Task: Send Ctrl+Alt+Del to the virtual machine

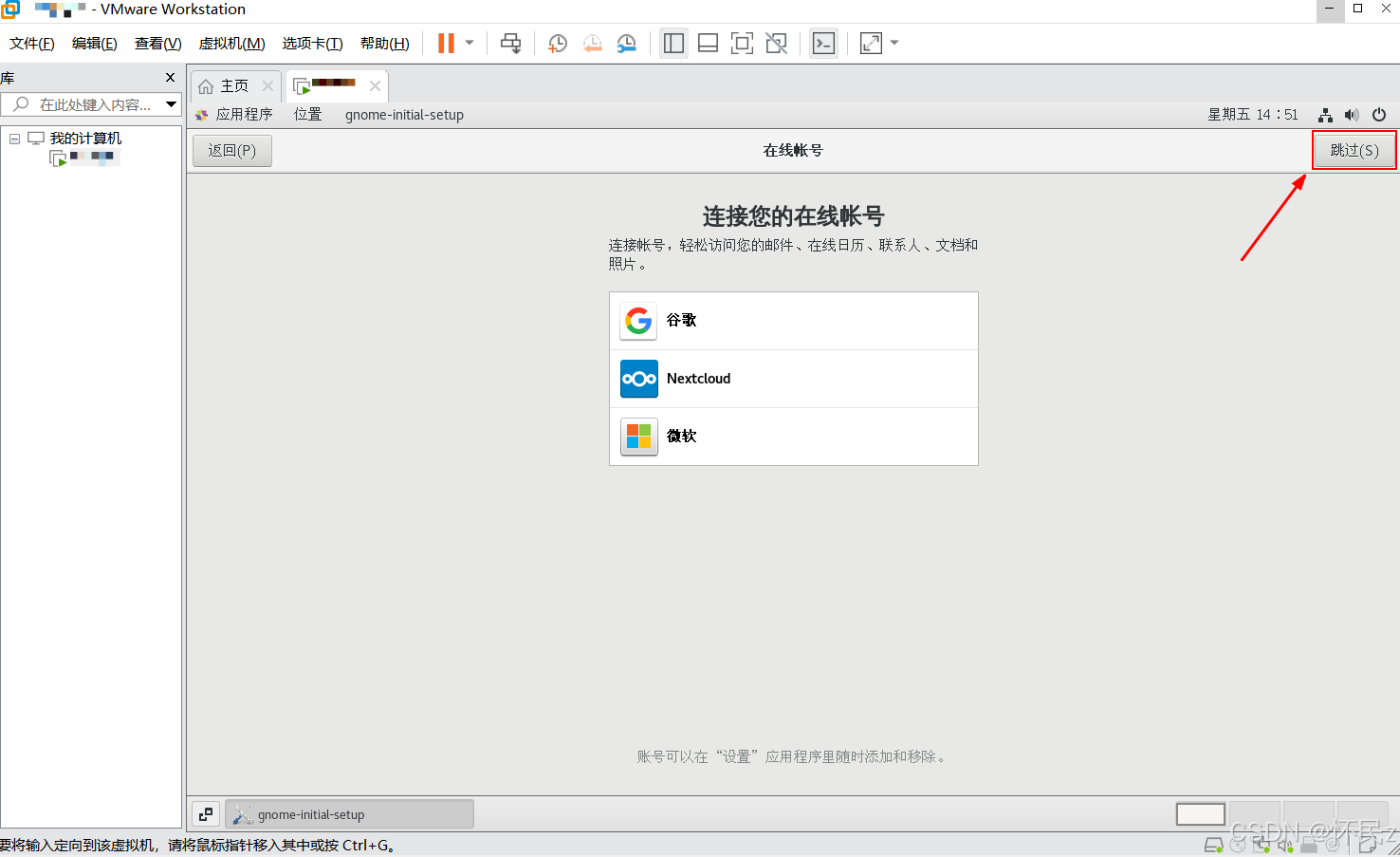Action: point(511,43)
